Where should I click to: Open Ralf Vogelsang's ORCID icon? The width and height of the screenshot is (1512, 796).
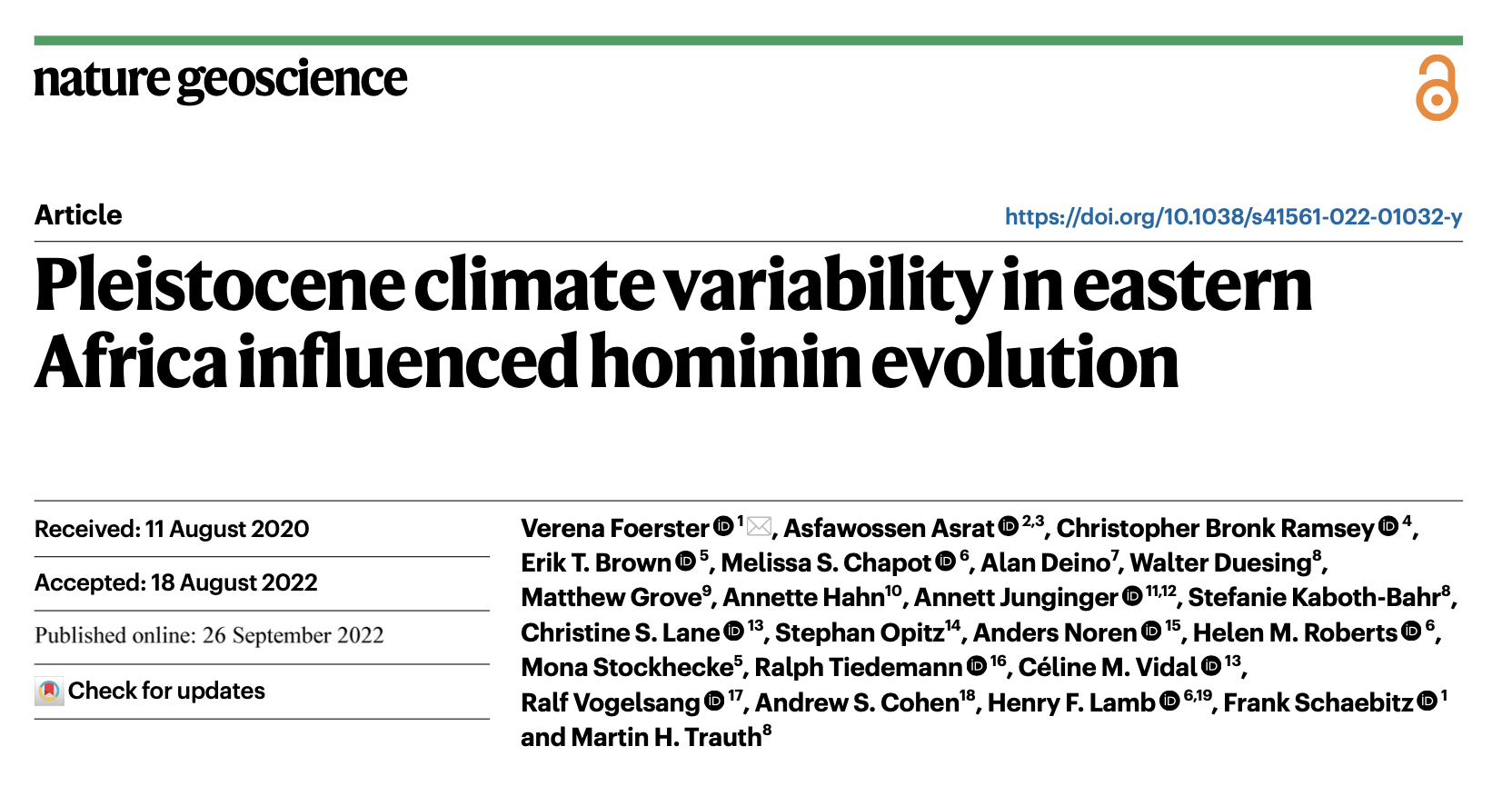[714, 701]
